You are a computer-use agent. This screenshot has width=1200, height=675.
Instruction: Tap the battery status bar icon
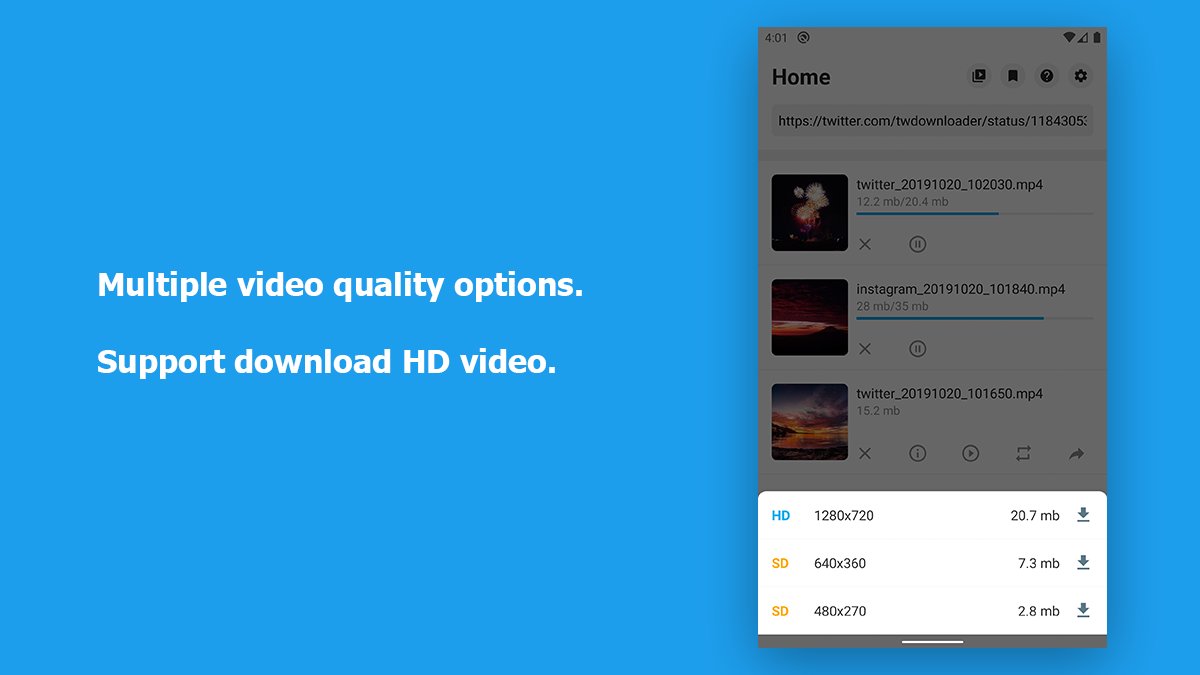[1097, 38]
